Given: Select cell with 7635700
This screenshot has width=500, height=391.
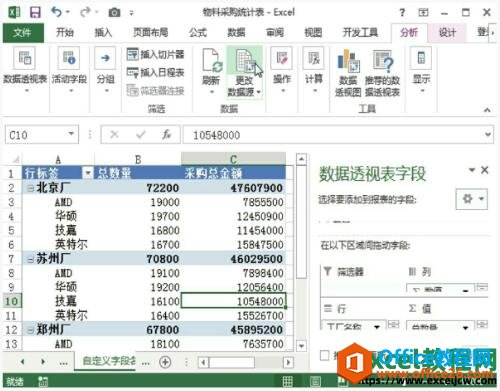Looking at the screenshot, I should [233, 344].
